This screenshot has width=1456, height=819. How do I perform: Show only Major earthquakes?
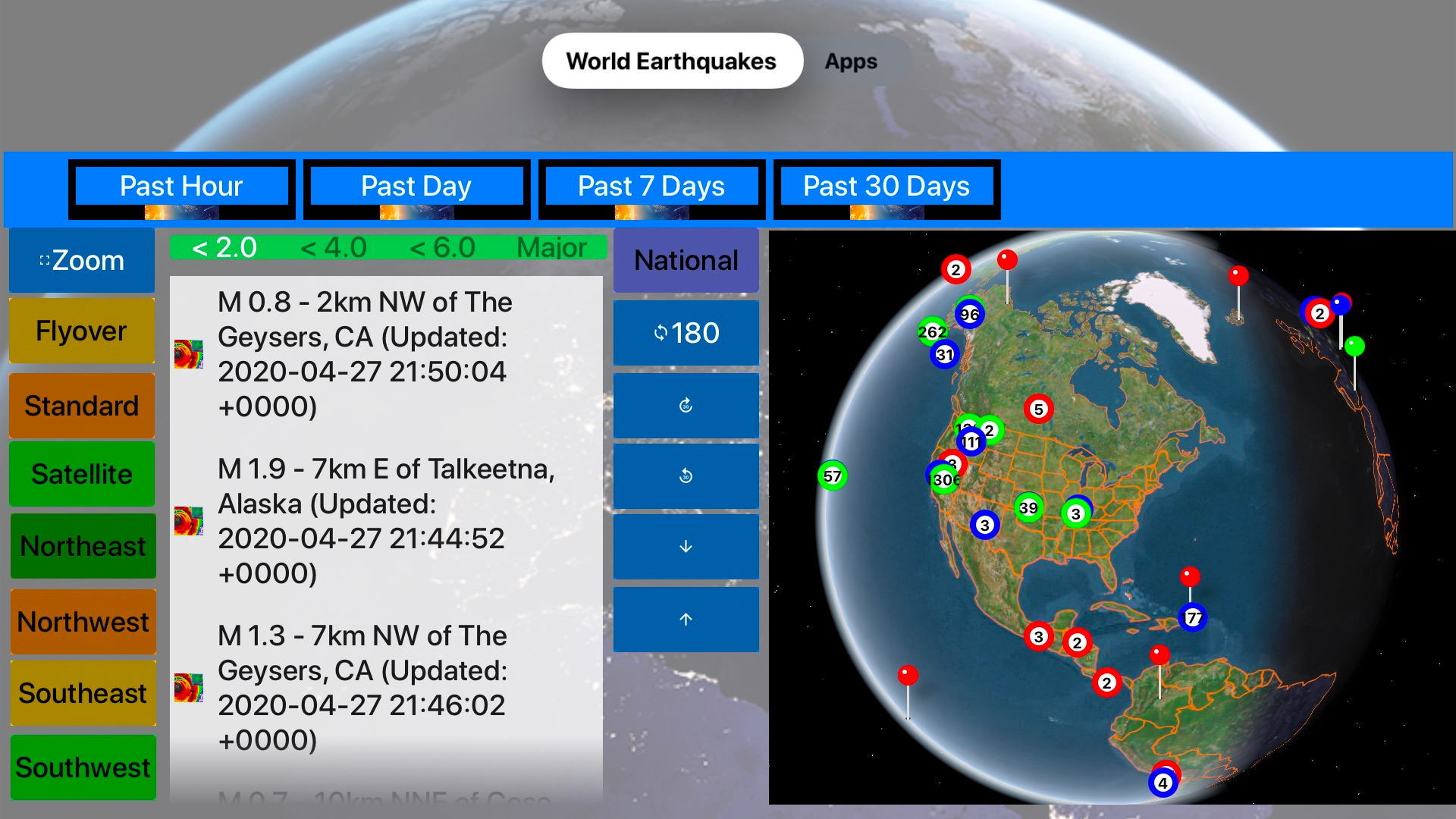551,247
